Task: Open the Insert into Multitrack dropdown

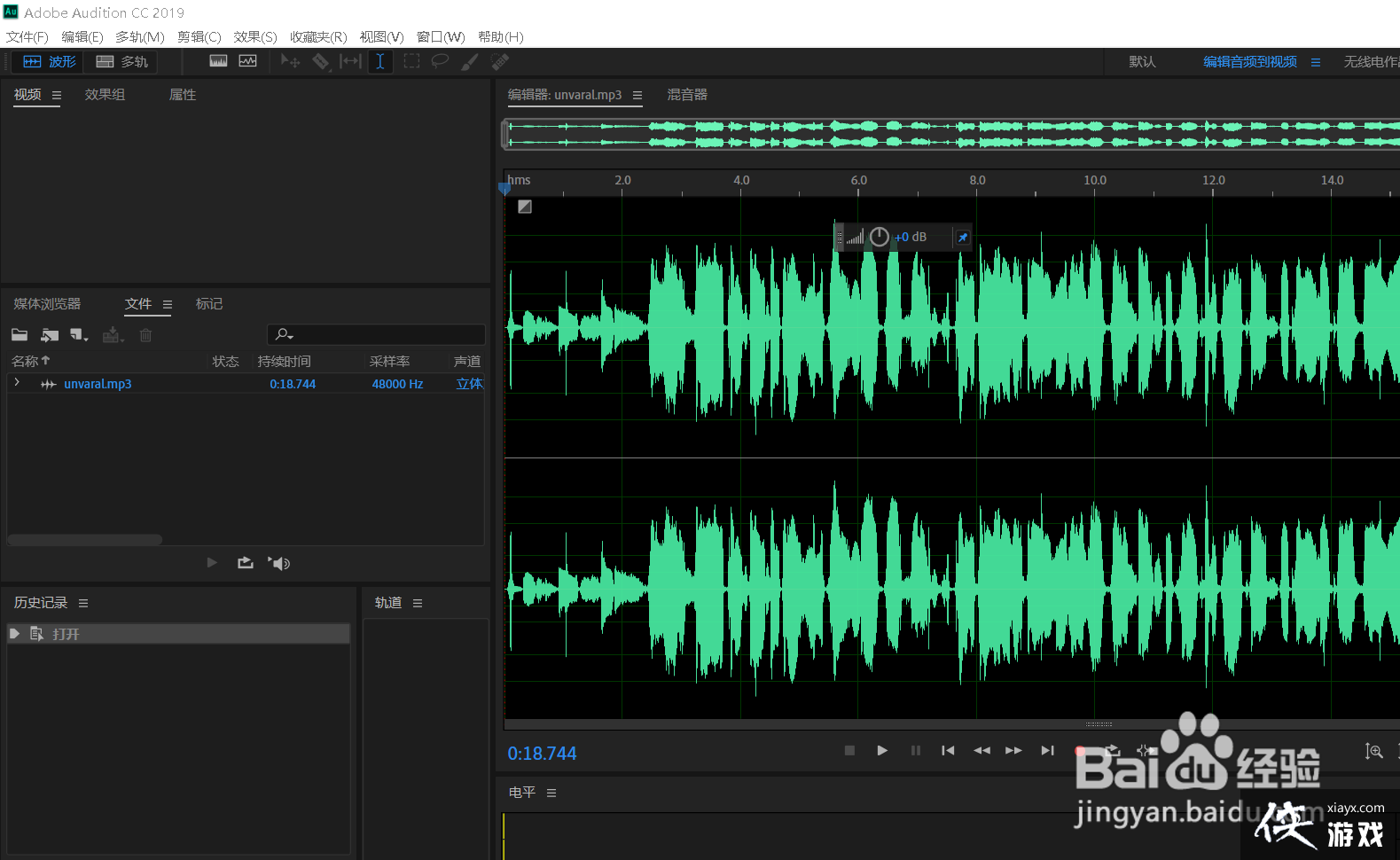Action: (113, 335)
